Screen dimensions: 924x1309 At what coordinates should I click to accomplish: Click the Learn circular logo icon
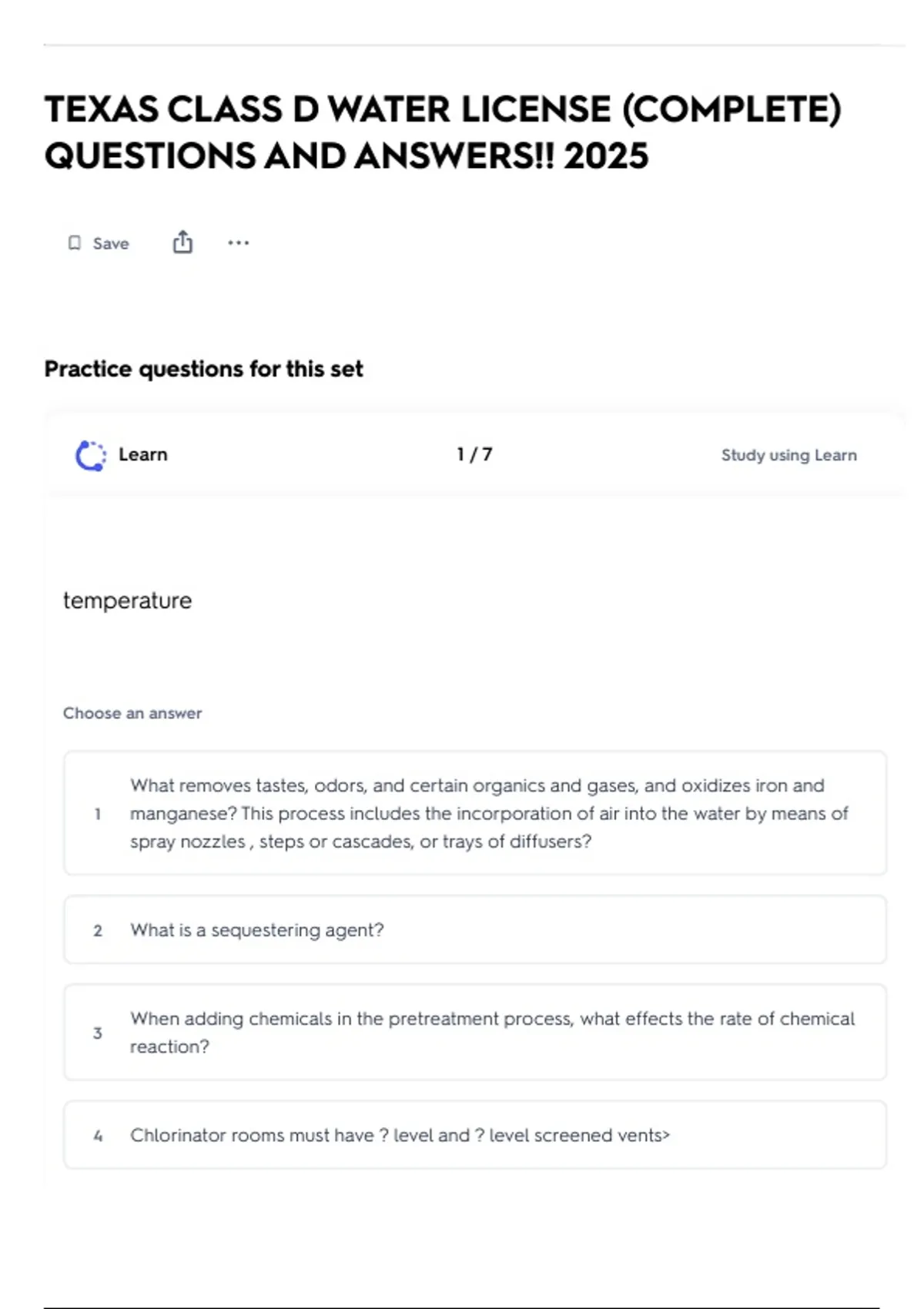pyautogui.click(x=91, y=455)
